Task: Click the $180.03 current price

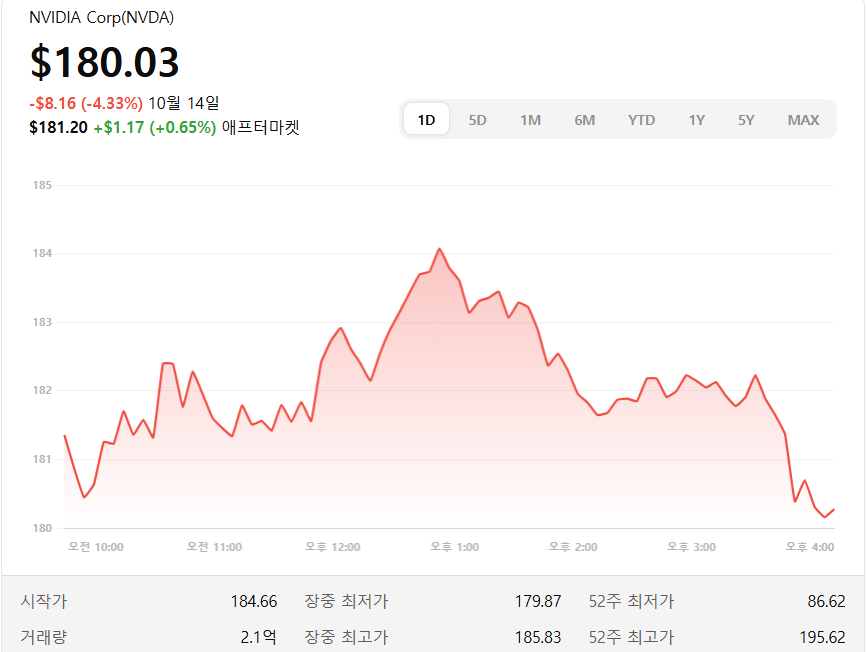Action: point(105,62)
